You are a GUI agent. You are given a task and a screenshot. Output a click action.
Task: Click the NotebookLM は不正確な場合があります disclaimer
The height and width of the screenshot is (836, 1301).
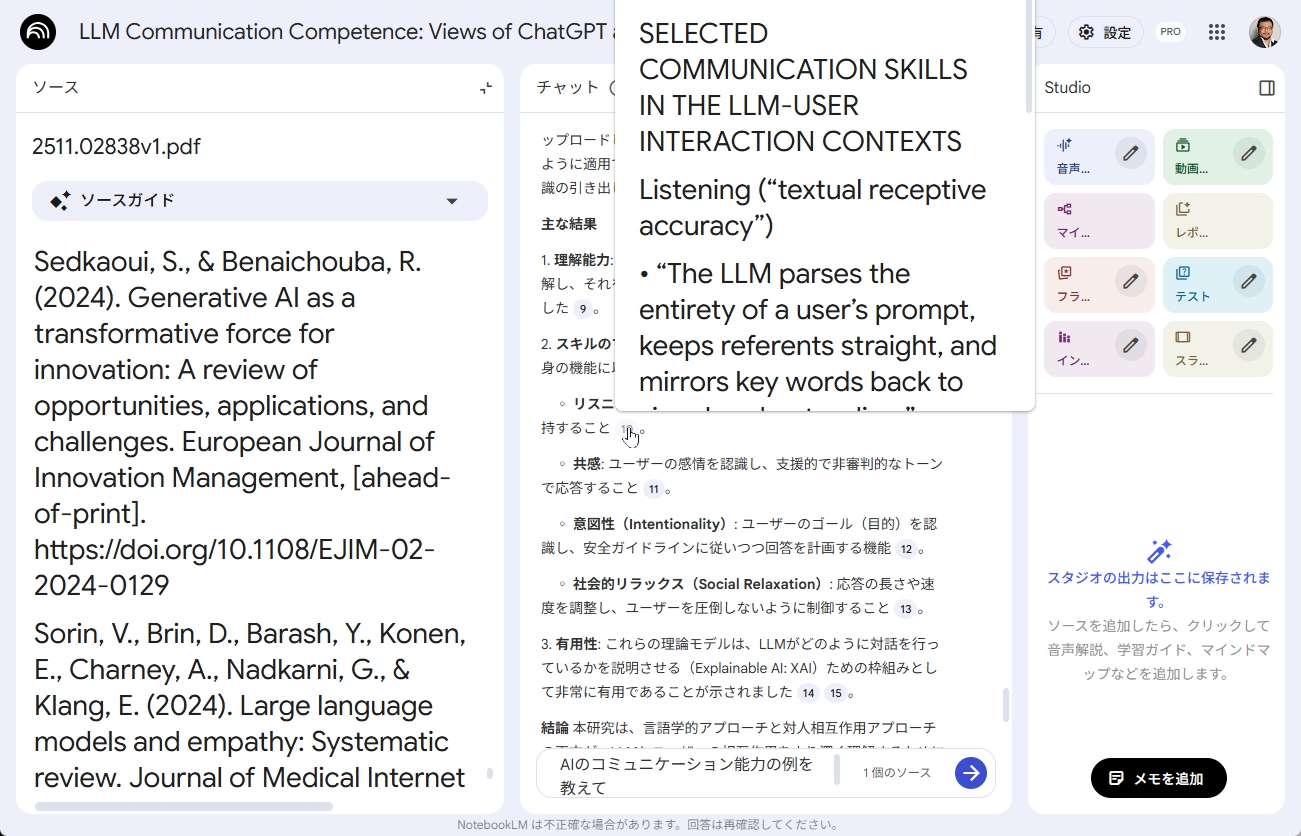click(647, 825)
